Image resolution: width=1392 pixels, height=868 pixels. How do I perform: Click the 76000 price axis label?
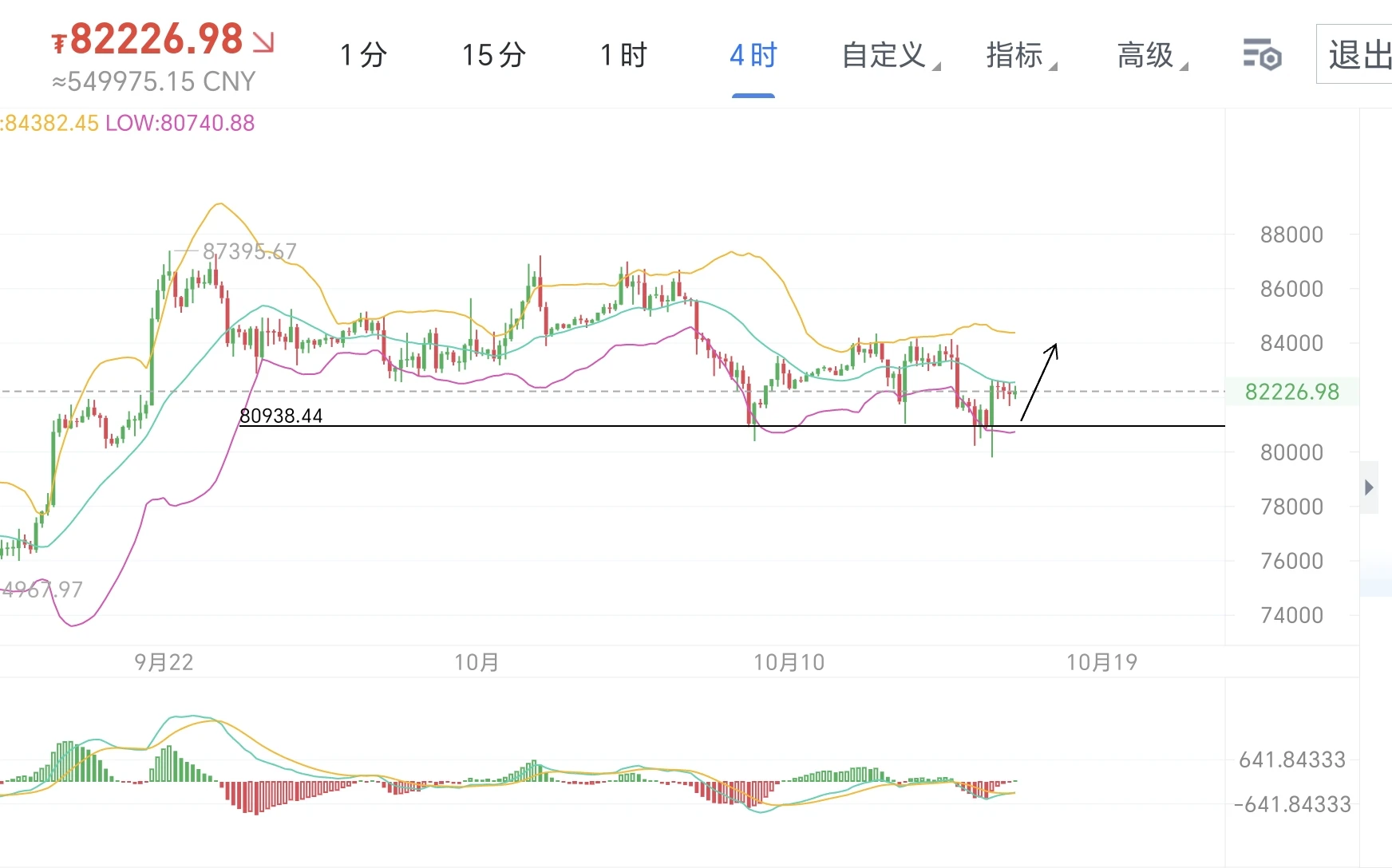pos(1291,561)
